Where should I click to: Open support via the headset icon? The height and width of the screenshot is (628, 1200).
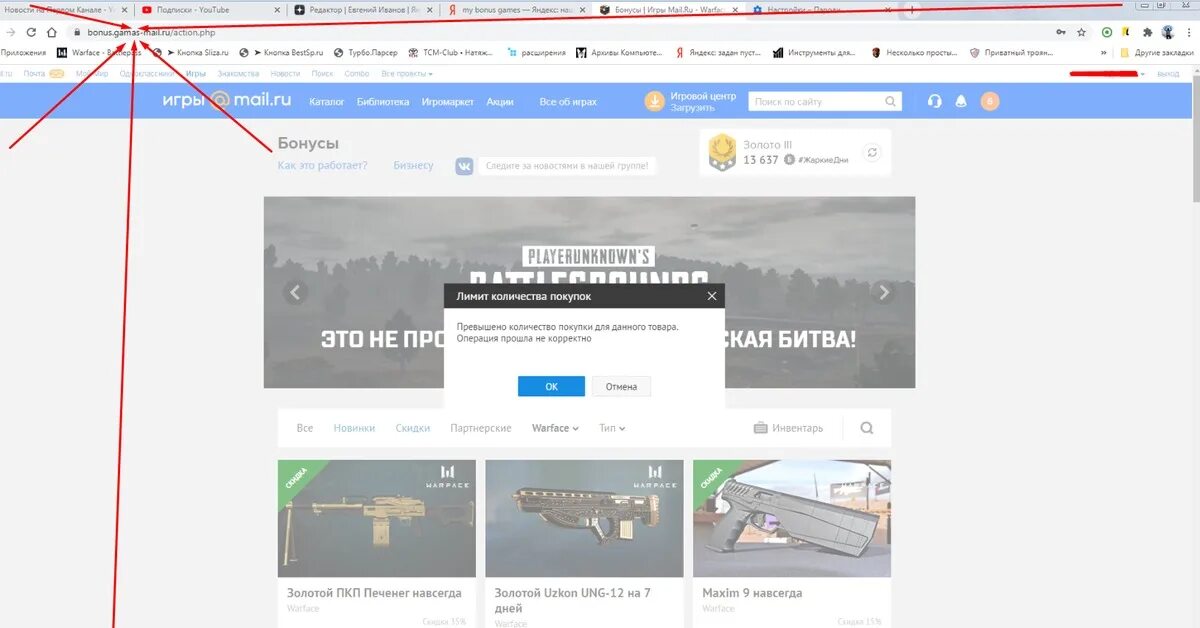[935, 101]
